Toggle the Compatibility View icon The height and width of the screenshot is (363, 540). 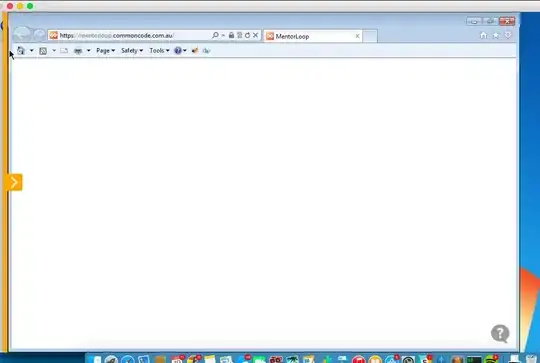pyautogui.click(x=239, y=35)
